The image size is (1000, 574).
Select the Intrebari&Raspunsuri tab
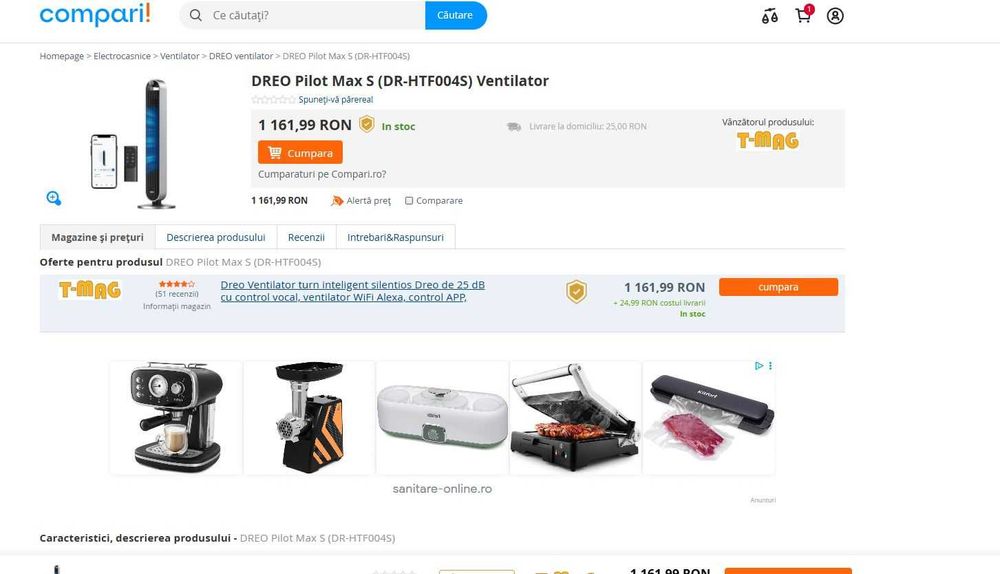[395, 237]
